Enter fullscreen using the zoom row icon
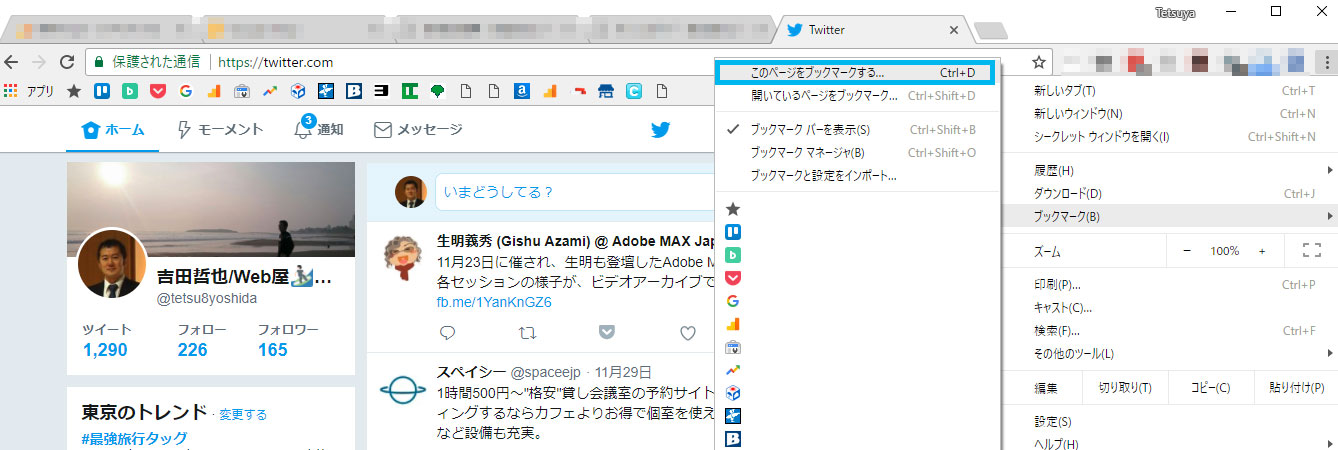1338x450 pixels. 1312,251
